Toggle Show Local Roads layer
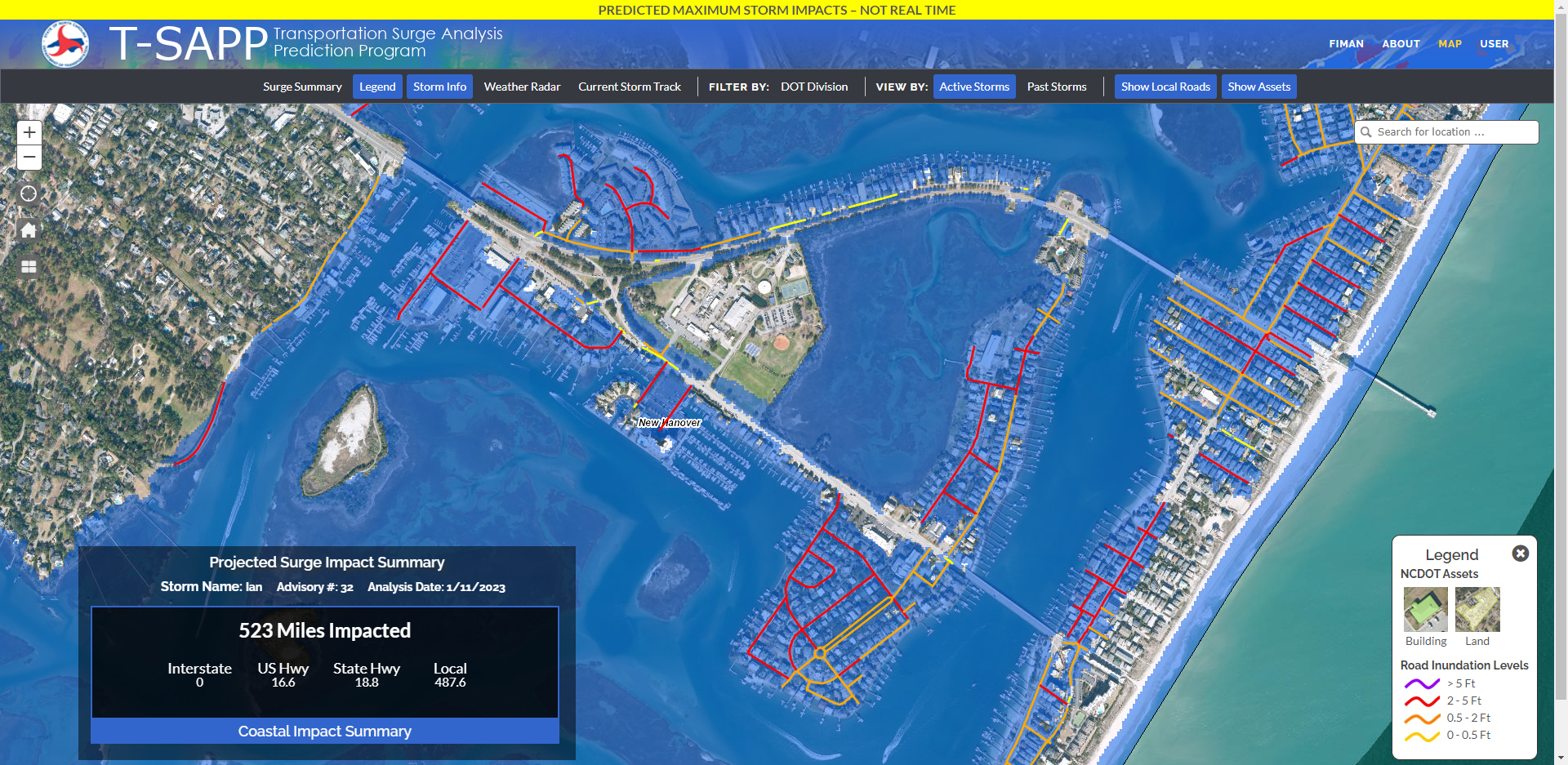Image resolution: width=1568 pixels, height=765 pixels. click(1165, 87)
